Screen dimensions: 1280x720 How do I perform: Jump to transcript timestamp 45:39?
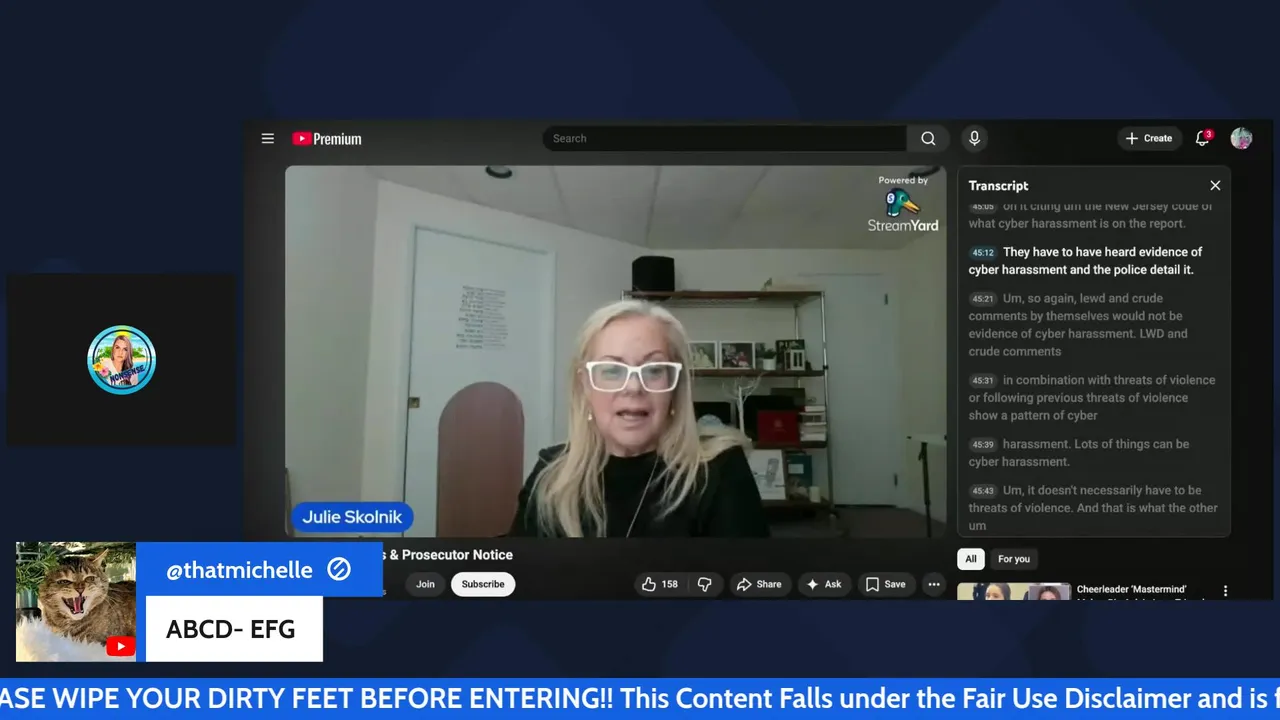983,445
